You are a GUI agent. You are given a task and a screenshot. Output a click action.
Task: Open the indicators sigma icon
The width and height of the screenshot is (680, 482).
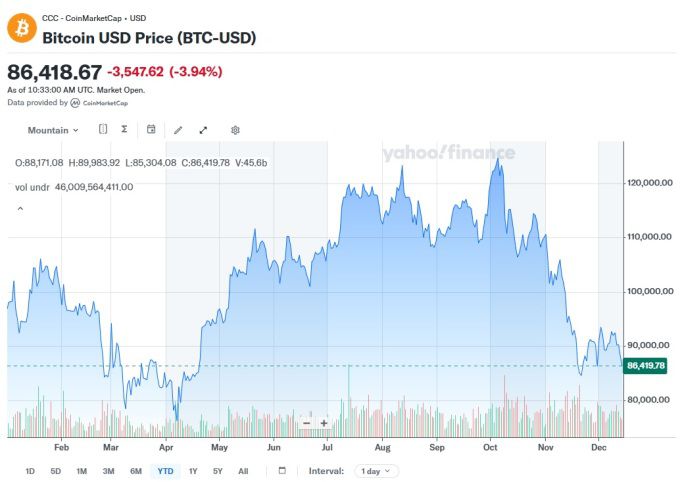pyautogui.click(x=124, y=130)
